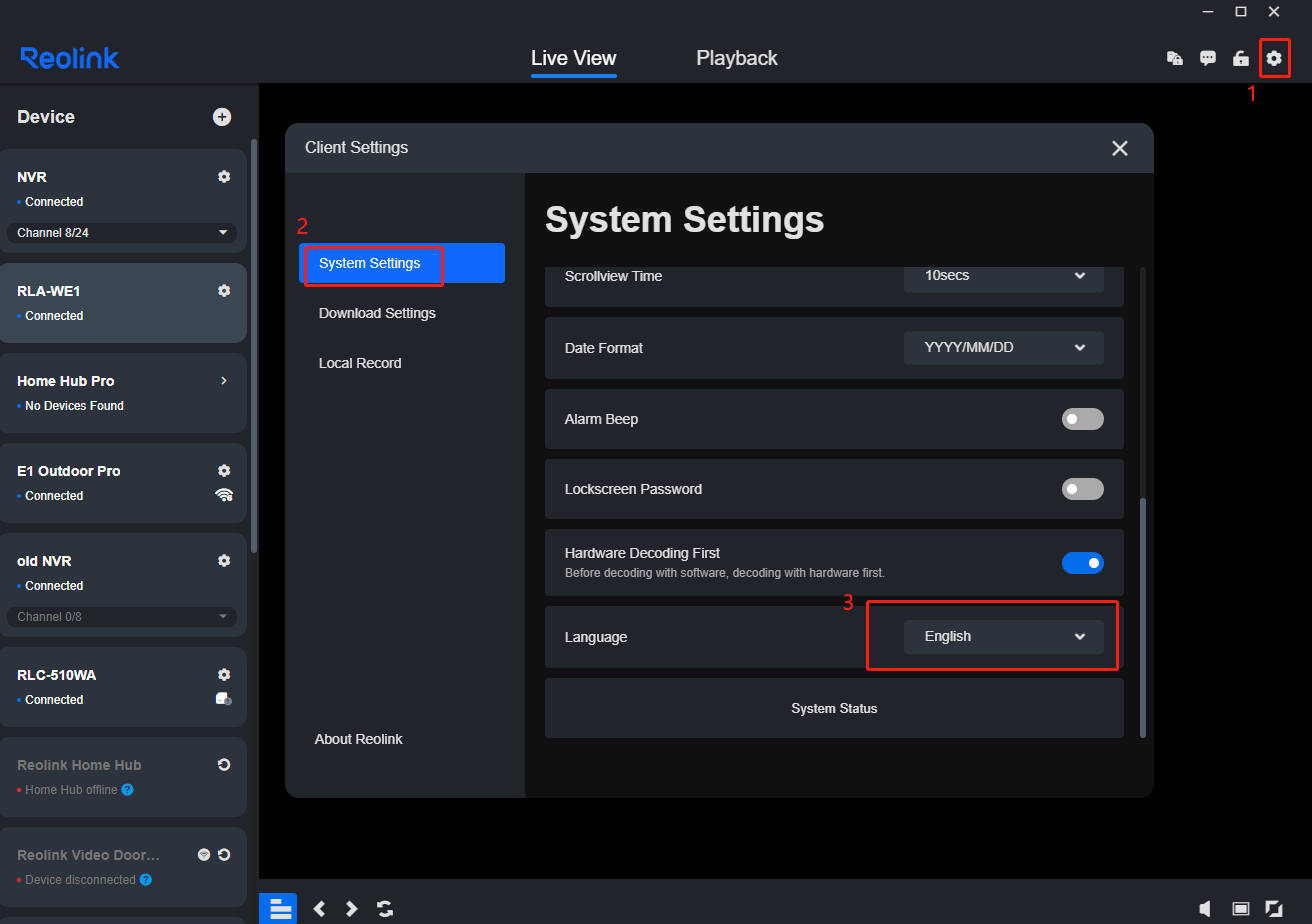Viewport: 1312px width, 924px height.
Task: Select Local Record in sidebar
Action: coord(360,363)
